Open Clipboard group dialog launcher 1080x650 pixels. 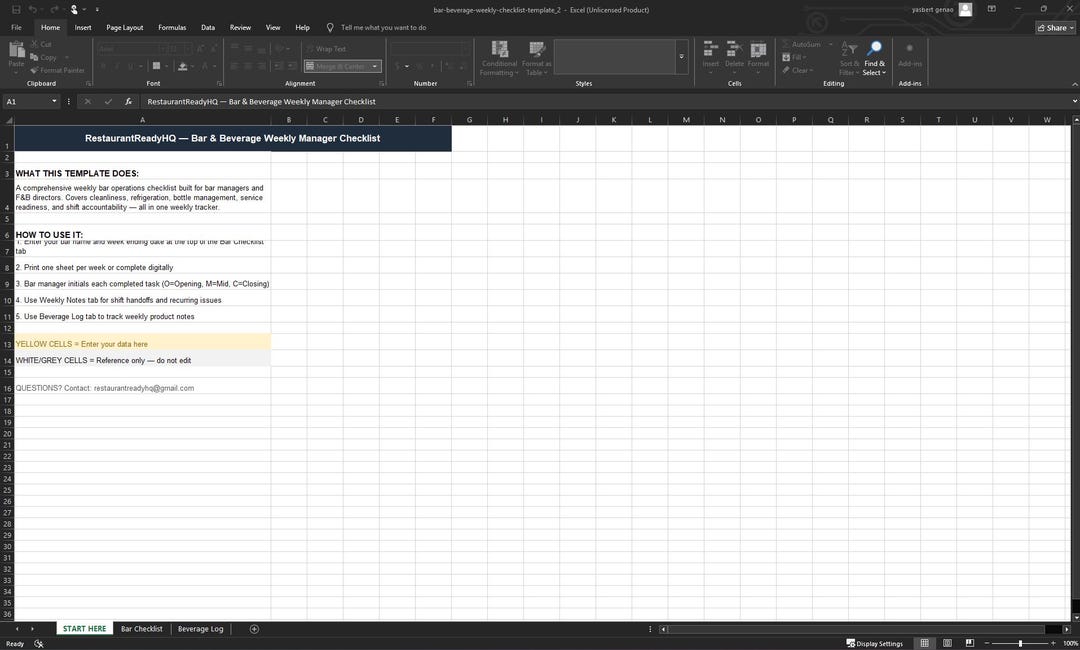click(x=88, y=83)
